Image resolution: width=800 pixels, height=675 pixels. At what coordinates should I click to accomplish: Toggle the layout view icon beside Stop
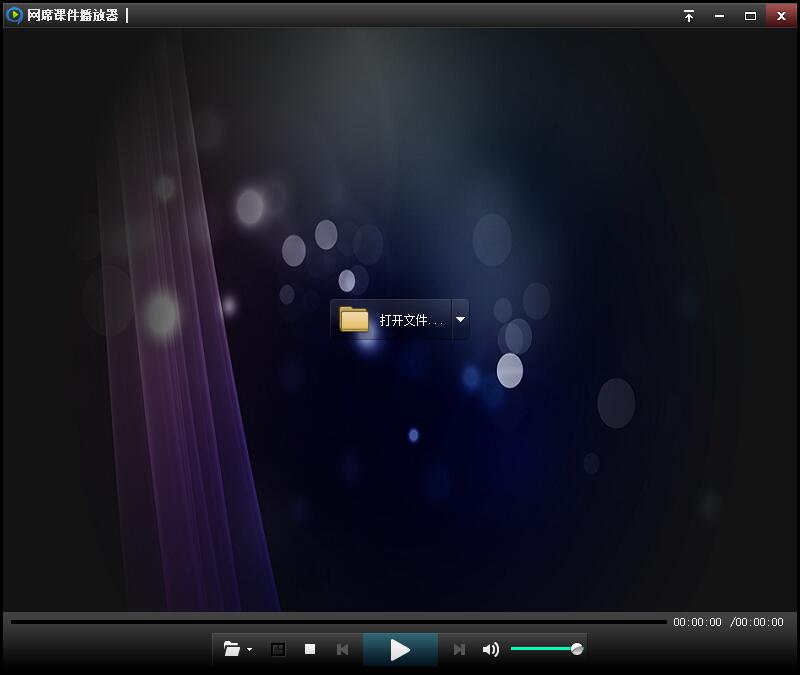tap(278, 649)
